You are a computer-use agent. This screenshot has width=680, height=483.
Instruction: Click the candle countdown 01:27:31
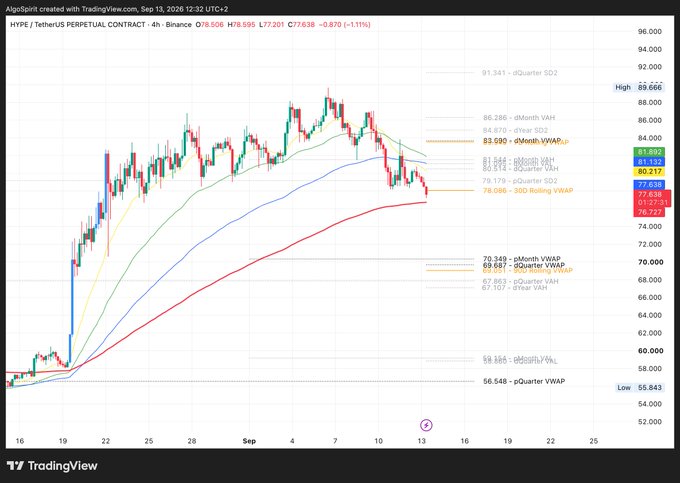653,202
